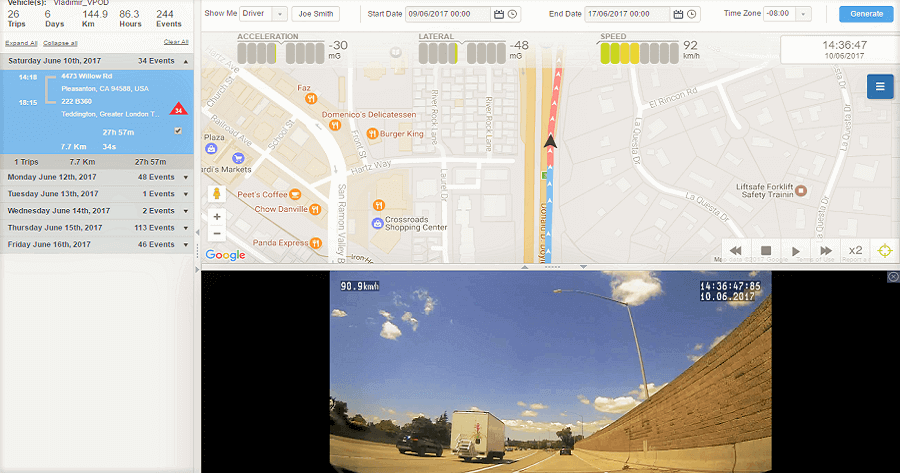Viewport: 900px width, 473px height.
Task: Click the rewind playback button
Action: 735,251
